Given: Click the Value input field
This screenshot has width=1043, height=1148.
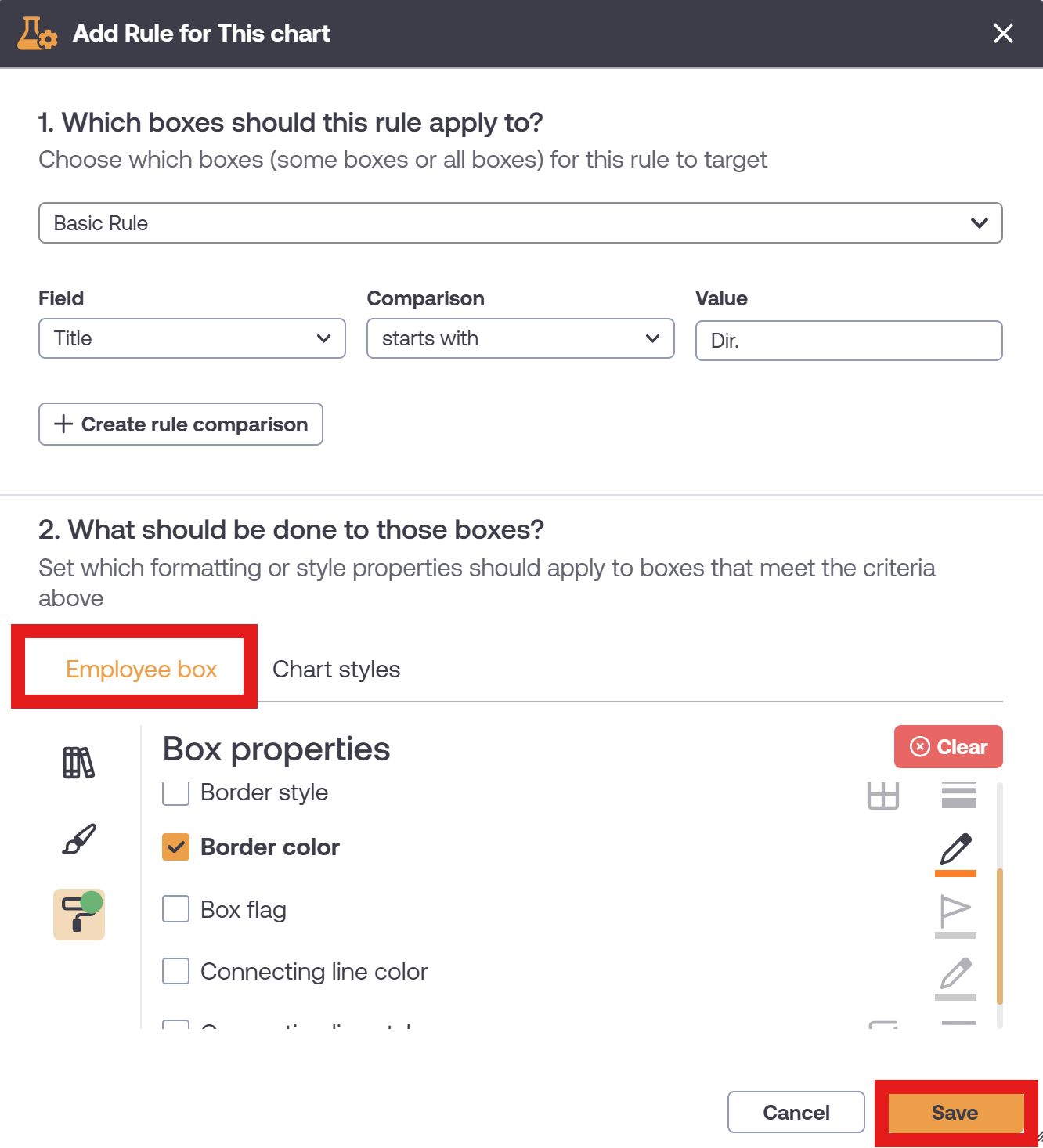Looking at the screenshot, I should coord(849,341).
